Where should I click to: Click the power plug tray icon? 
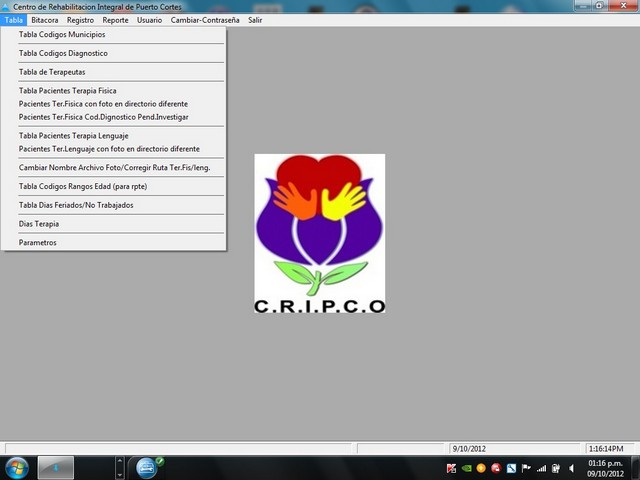(x=556, y=468)
